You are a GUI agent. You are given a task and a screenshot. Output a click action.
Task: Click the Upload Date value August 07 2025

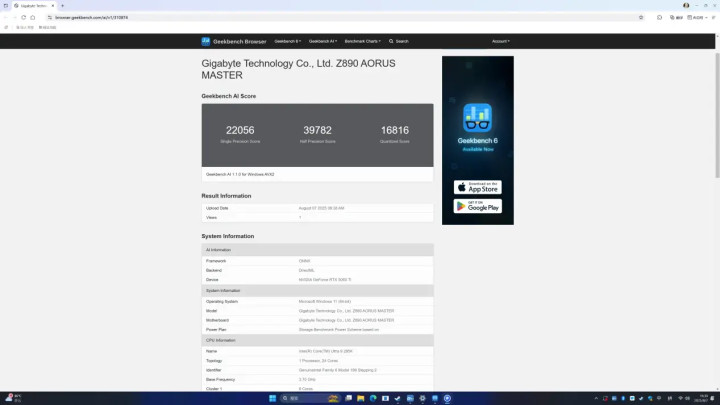tap(321, 208)
